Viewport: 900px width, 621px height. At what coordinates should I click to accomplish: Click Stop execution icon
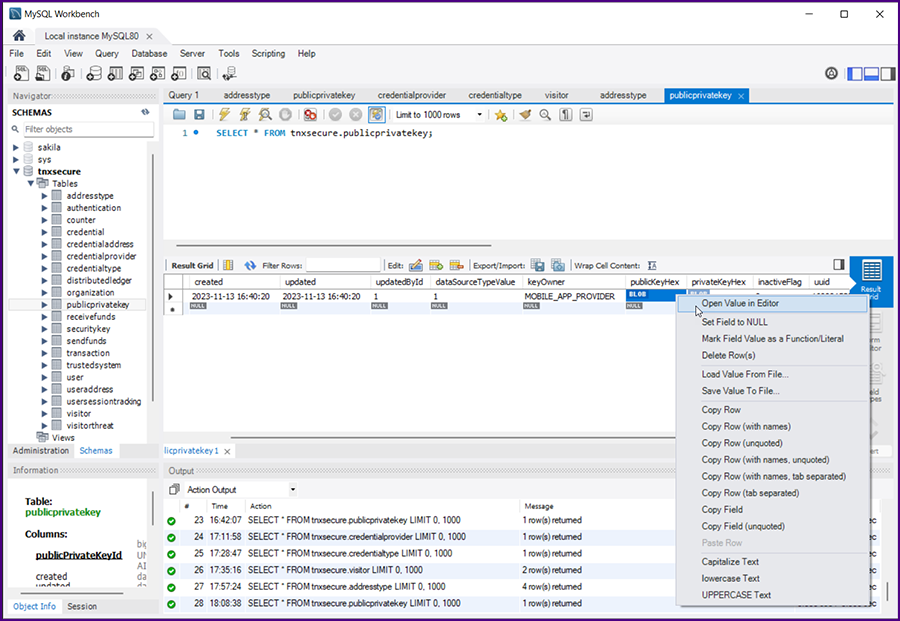tap(285, 115)
